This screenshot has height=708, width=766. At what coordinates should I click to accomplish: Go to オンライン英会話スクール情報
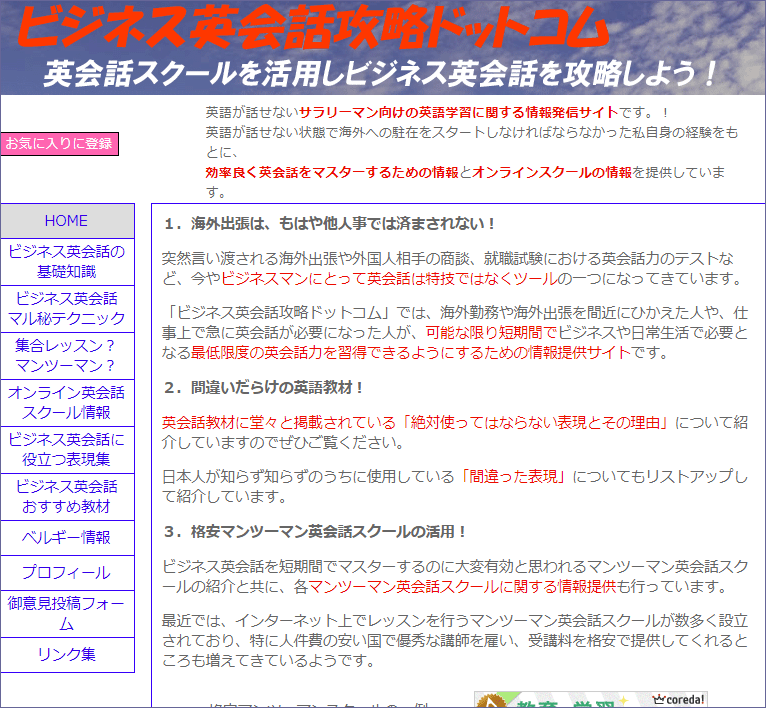pyautogui.click(x=67, y=403)
